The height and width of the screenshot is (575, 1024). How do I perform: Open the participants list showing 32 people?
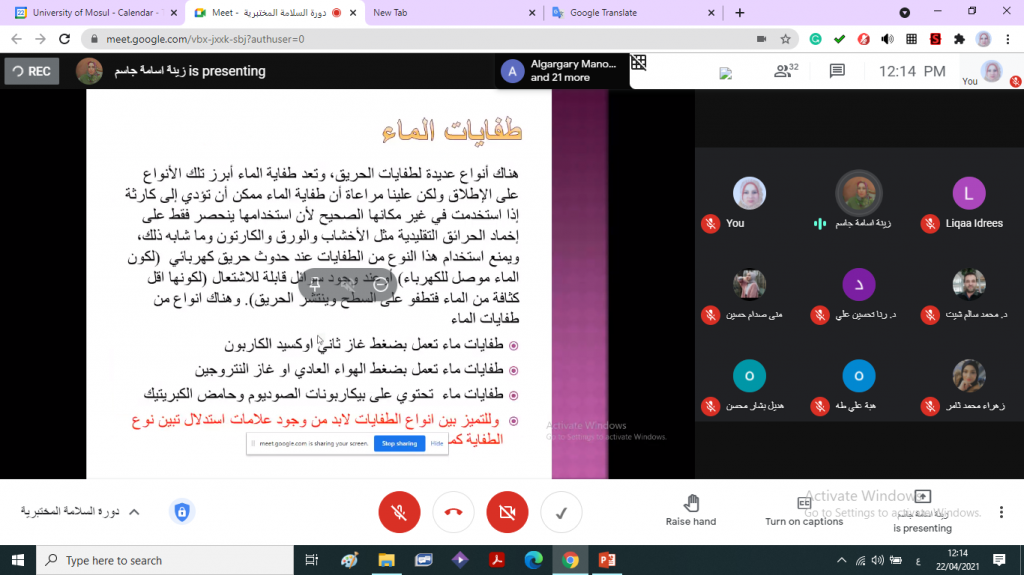(x=785, y=71)
